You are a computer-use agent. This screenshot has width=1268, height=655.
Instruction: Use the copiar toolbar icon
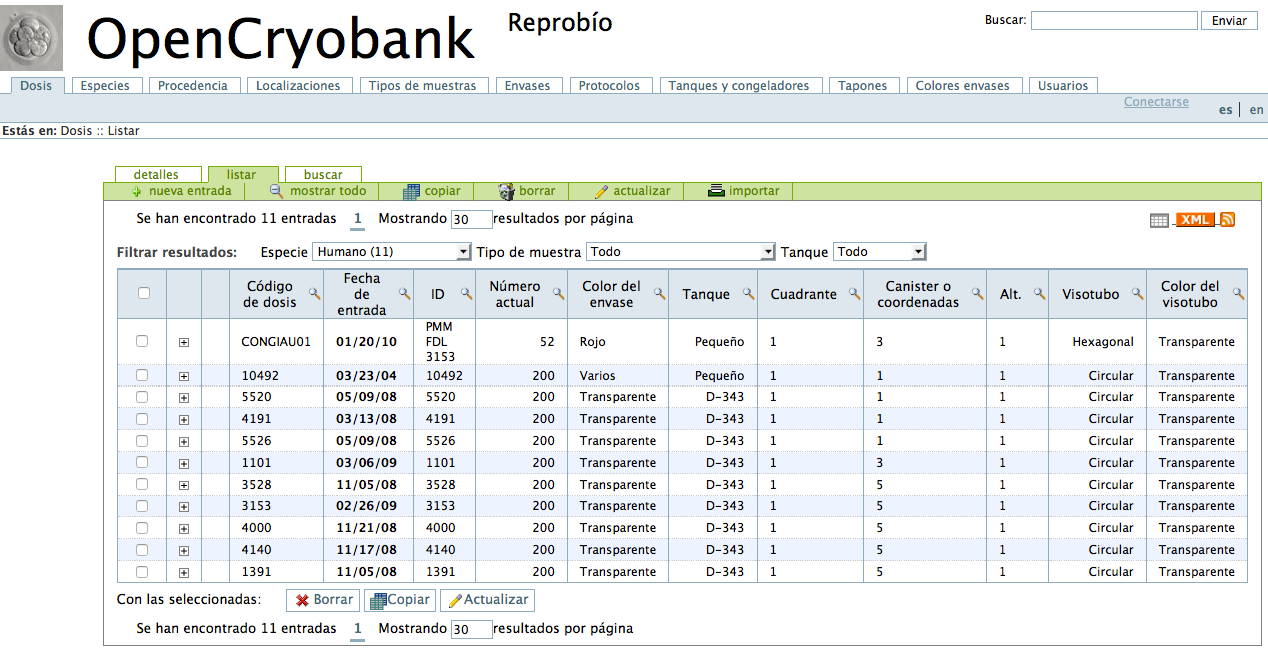tap(410, 190)
